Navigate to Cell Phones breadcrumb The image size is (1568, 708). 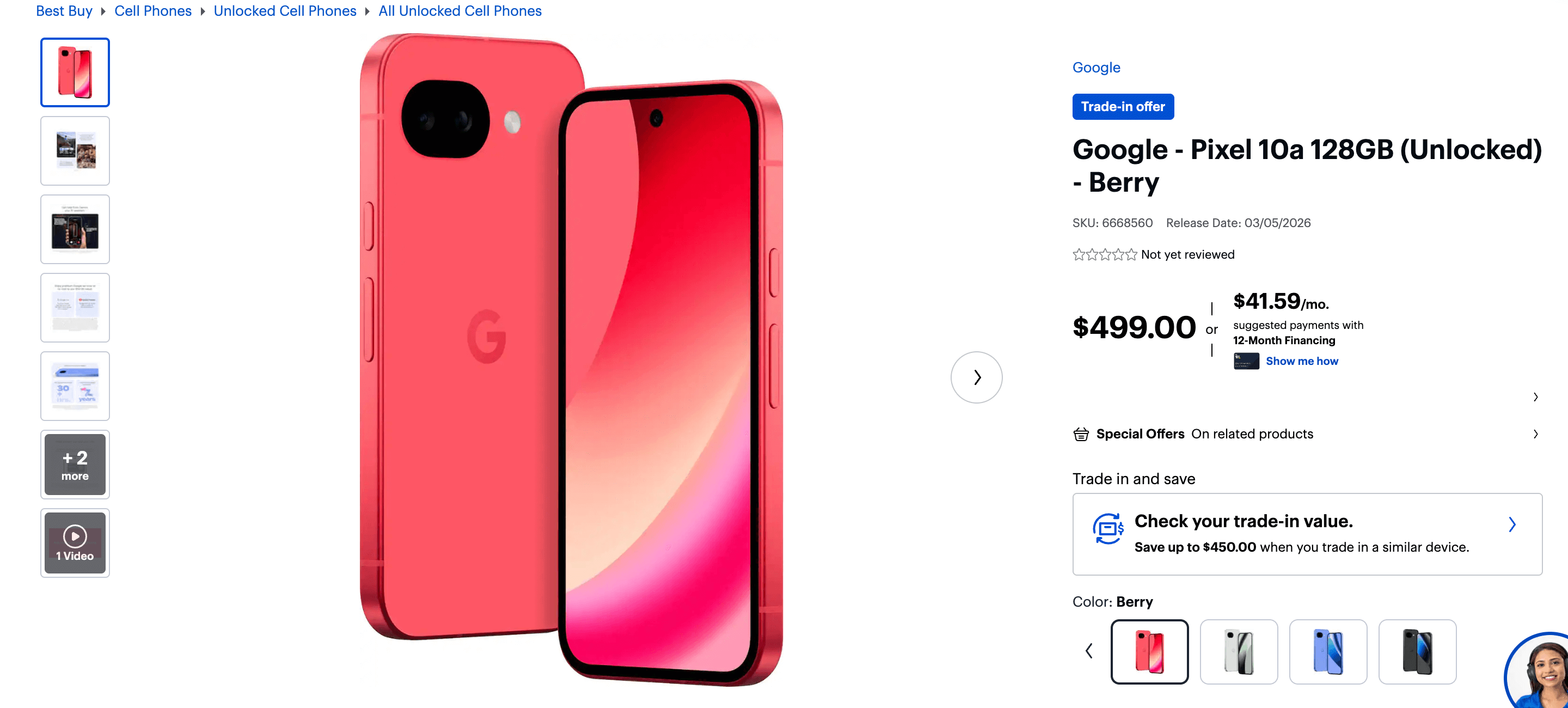coord(153,11)
